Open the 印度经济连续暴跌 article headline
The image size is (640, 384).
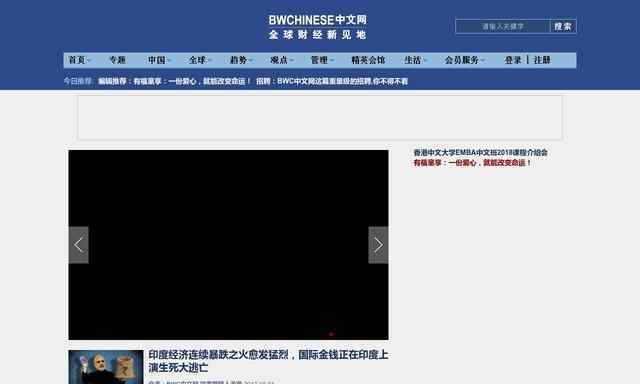point(268,361)
